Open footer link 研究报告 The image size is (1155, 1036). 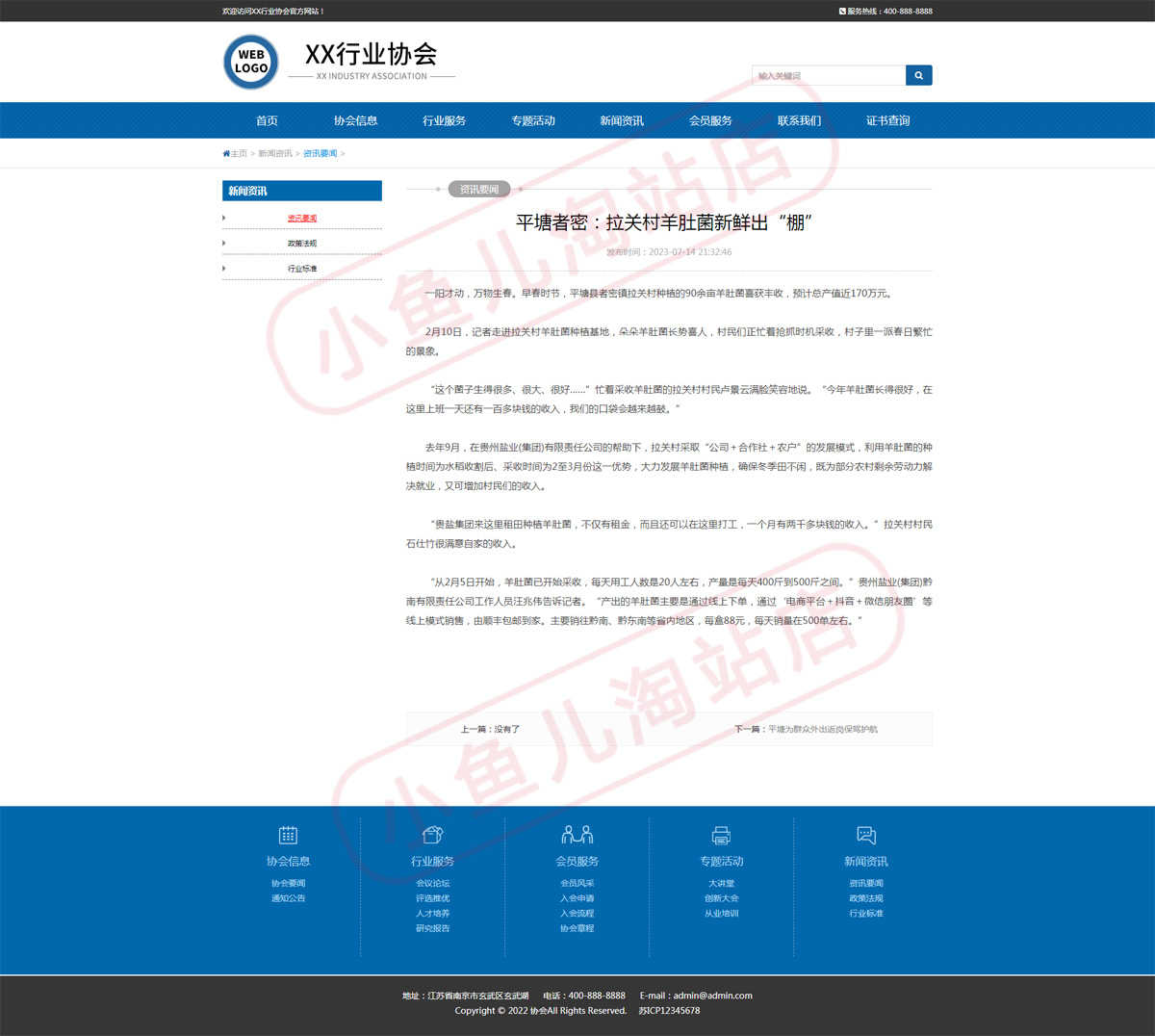[x=432, y=928]
